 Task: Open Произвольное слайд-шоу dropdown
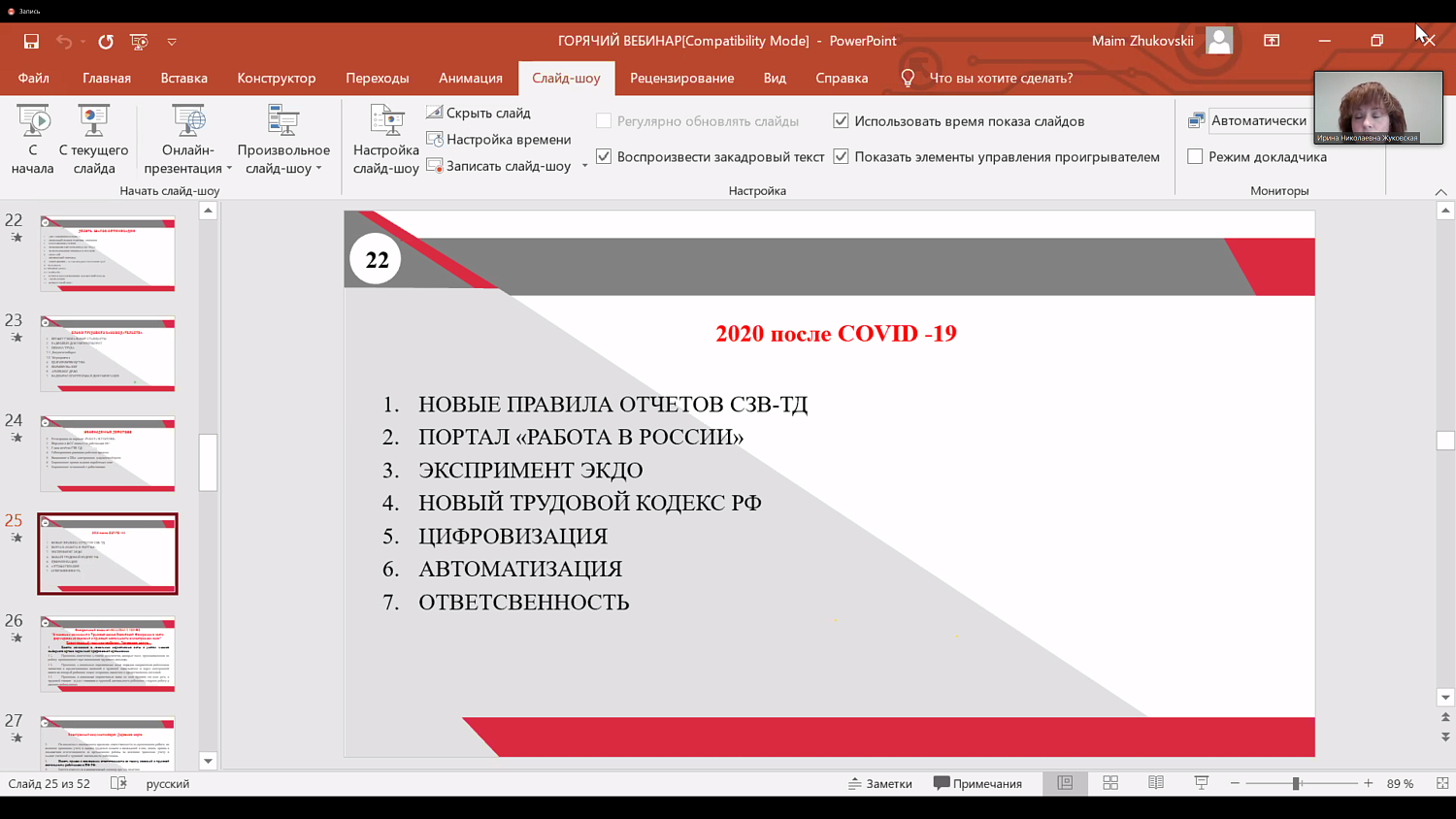coord(283,140)
